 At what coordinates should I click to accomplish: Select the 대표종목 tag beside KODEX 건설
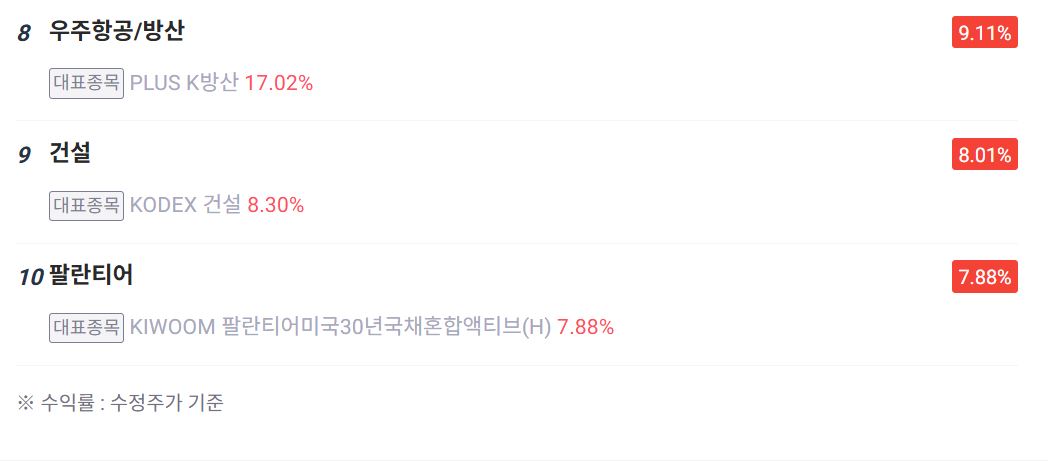(86, 205)
